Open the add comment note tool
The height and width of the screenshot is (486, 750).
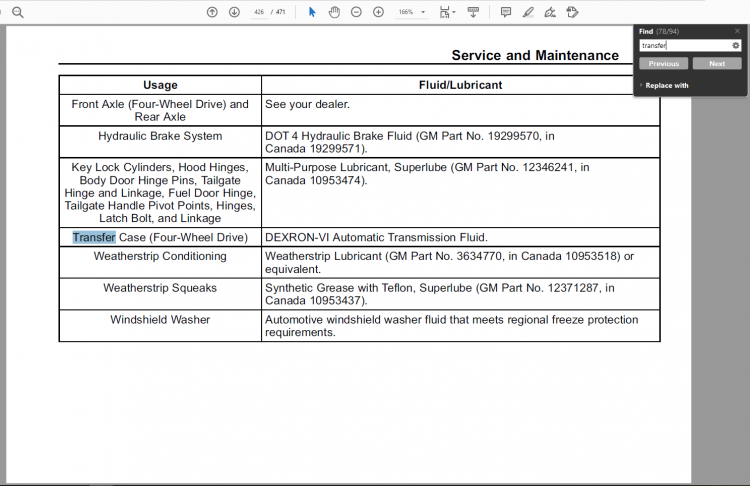click(506, 12)
